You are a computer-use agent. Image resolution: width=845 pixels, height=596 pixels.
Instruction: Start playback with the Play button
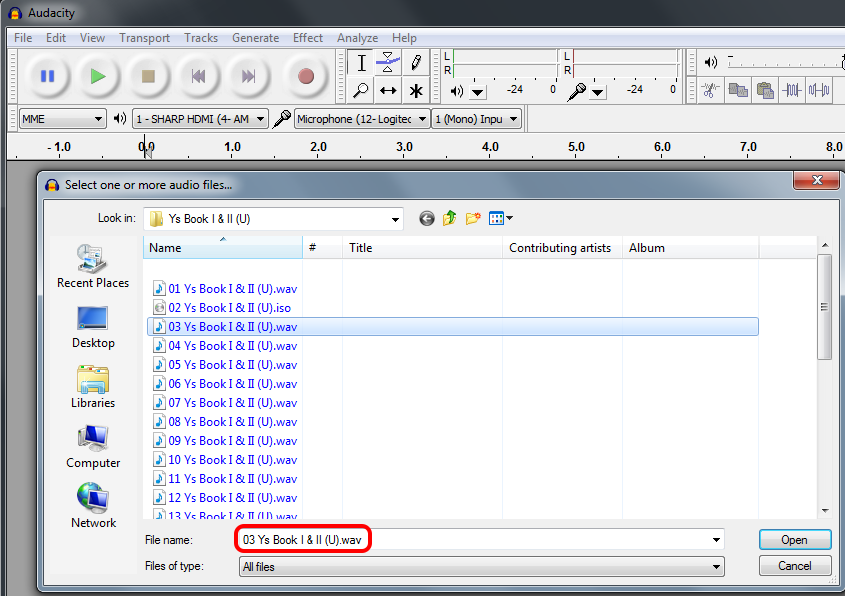click(98, 76)
